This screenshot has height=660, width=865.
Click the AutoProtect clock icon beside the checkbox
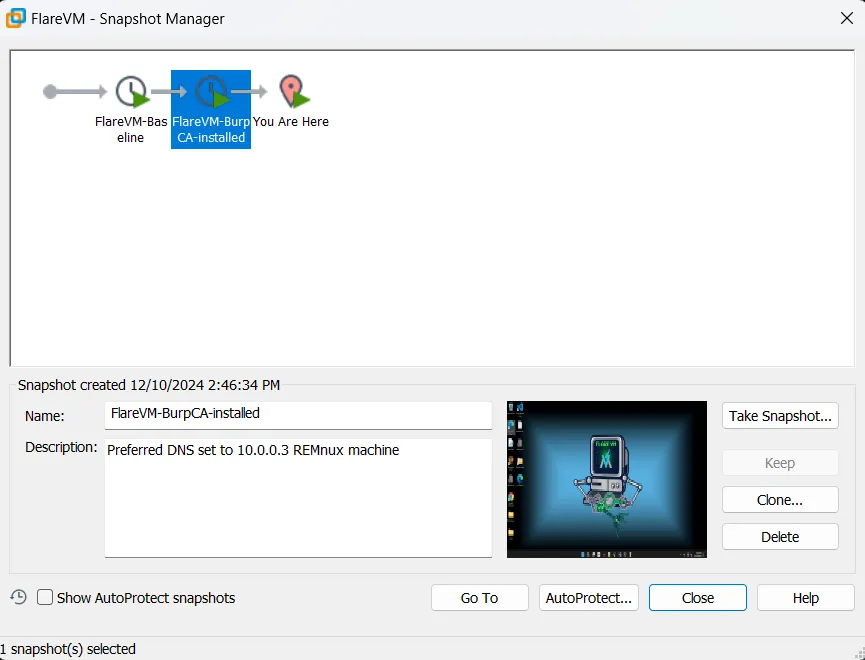tap(18, 597)
